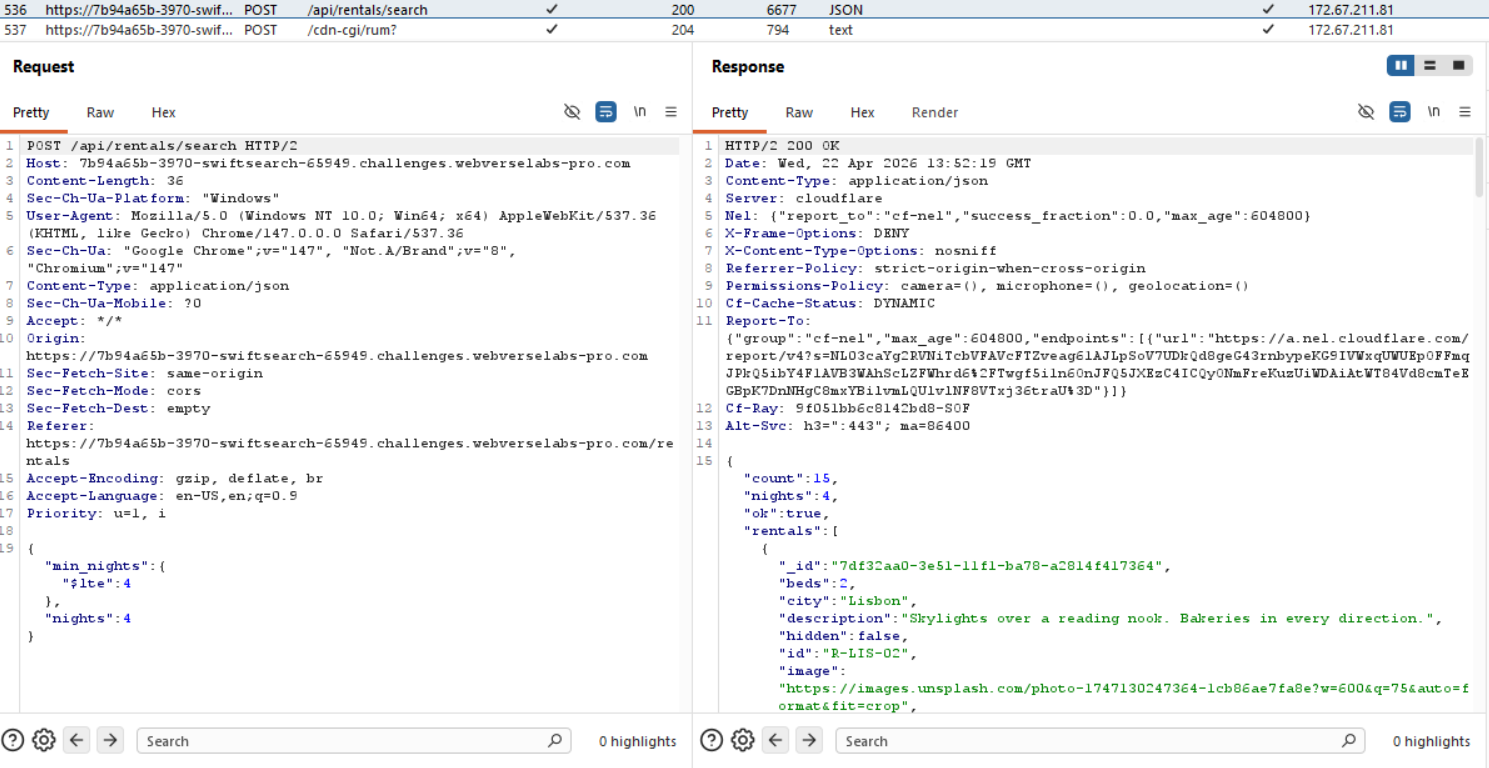Open Response panel options hamburger menu
This screenshot has width=1489, height=768.
click(1465, 112)
